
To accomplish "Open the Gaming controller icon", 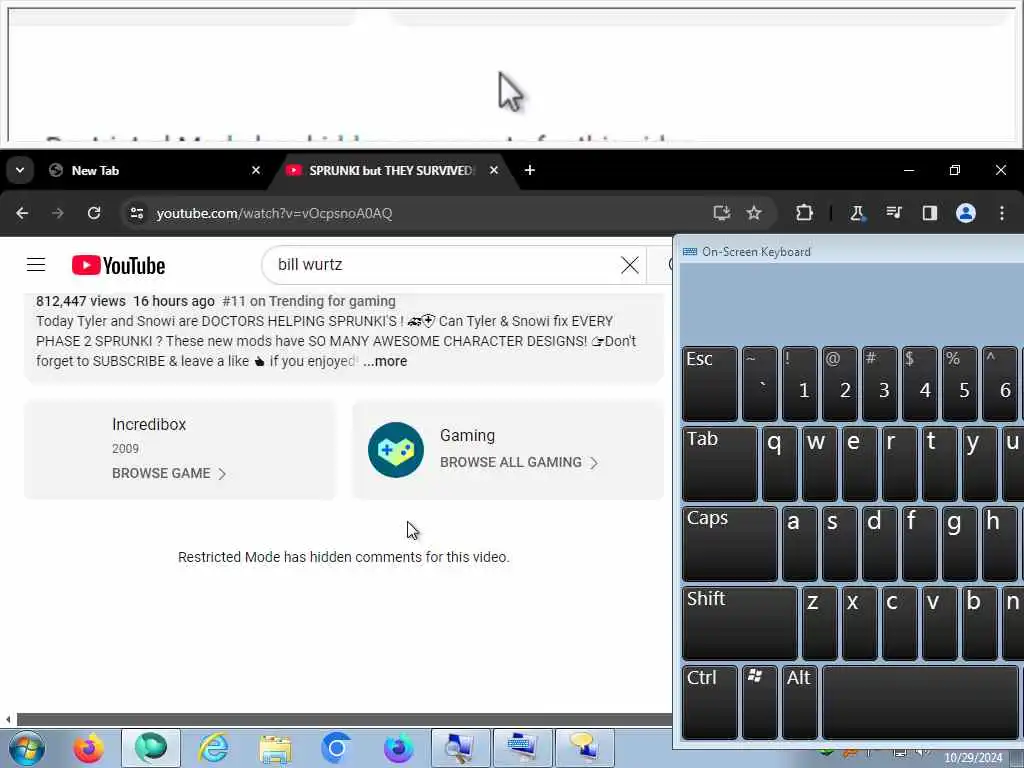I will (396, 449).
